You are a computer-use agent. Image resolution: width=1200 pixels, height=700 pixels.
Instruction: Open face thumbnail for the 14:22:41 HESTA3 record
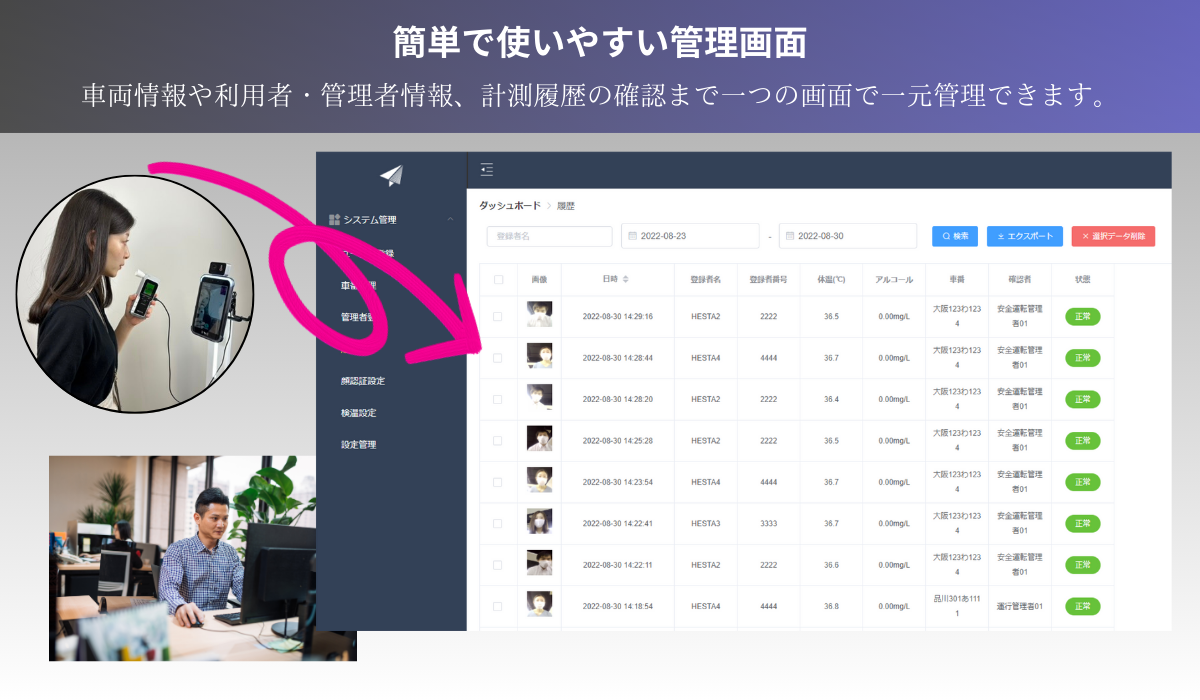coord(539,522)
